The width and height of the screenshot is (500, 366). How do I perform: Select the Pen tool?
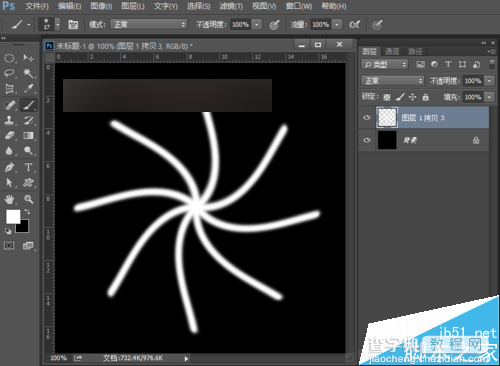[9, 167]
